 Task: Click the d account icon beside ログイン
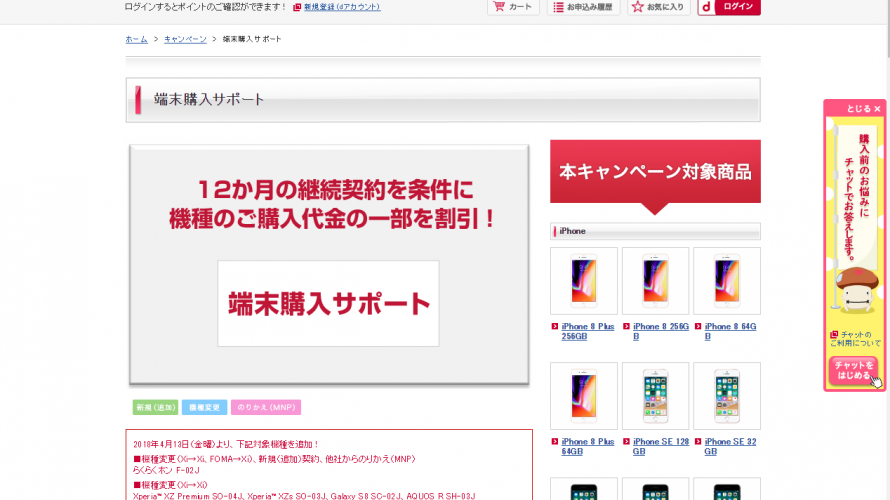[707, 7]
